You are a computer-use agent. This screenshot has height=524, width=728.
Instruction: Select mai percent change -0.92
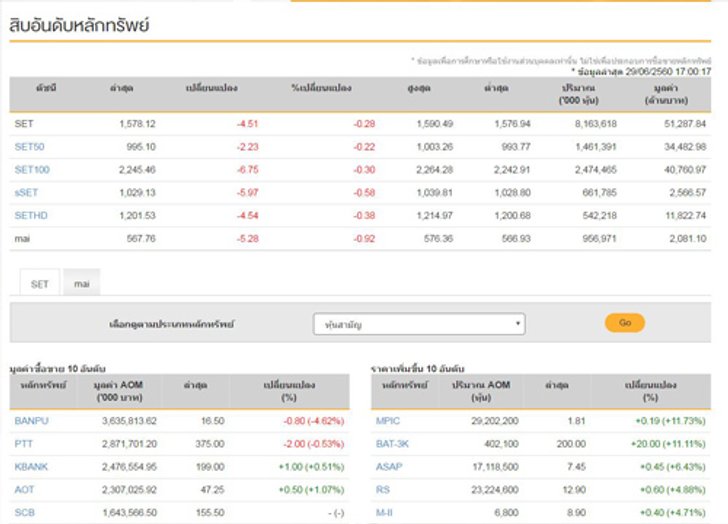(364, 239)
